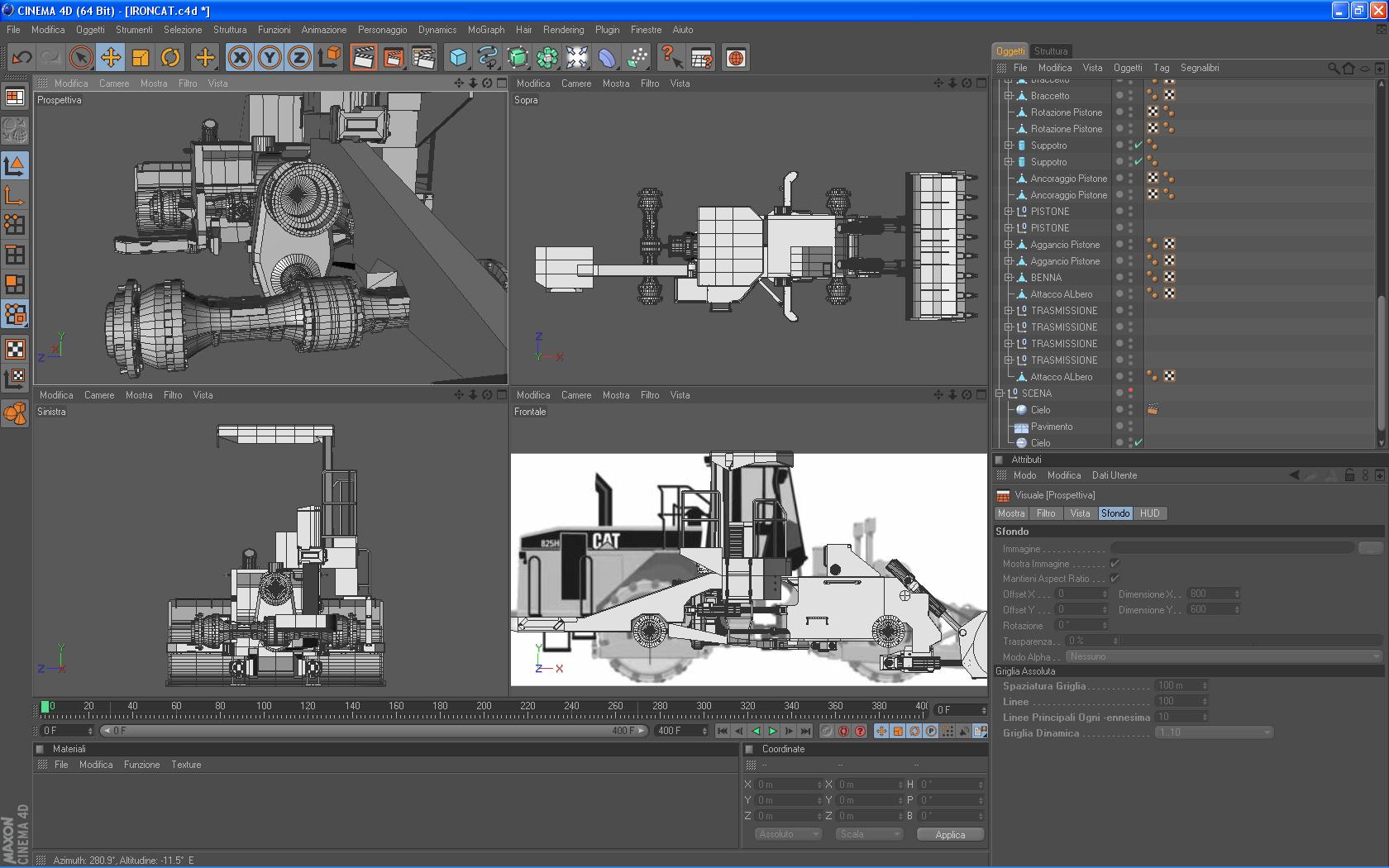
Task: Click the Render View clapperboard icon
Action: (363, 57)
